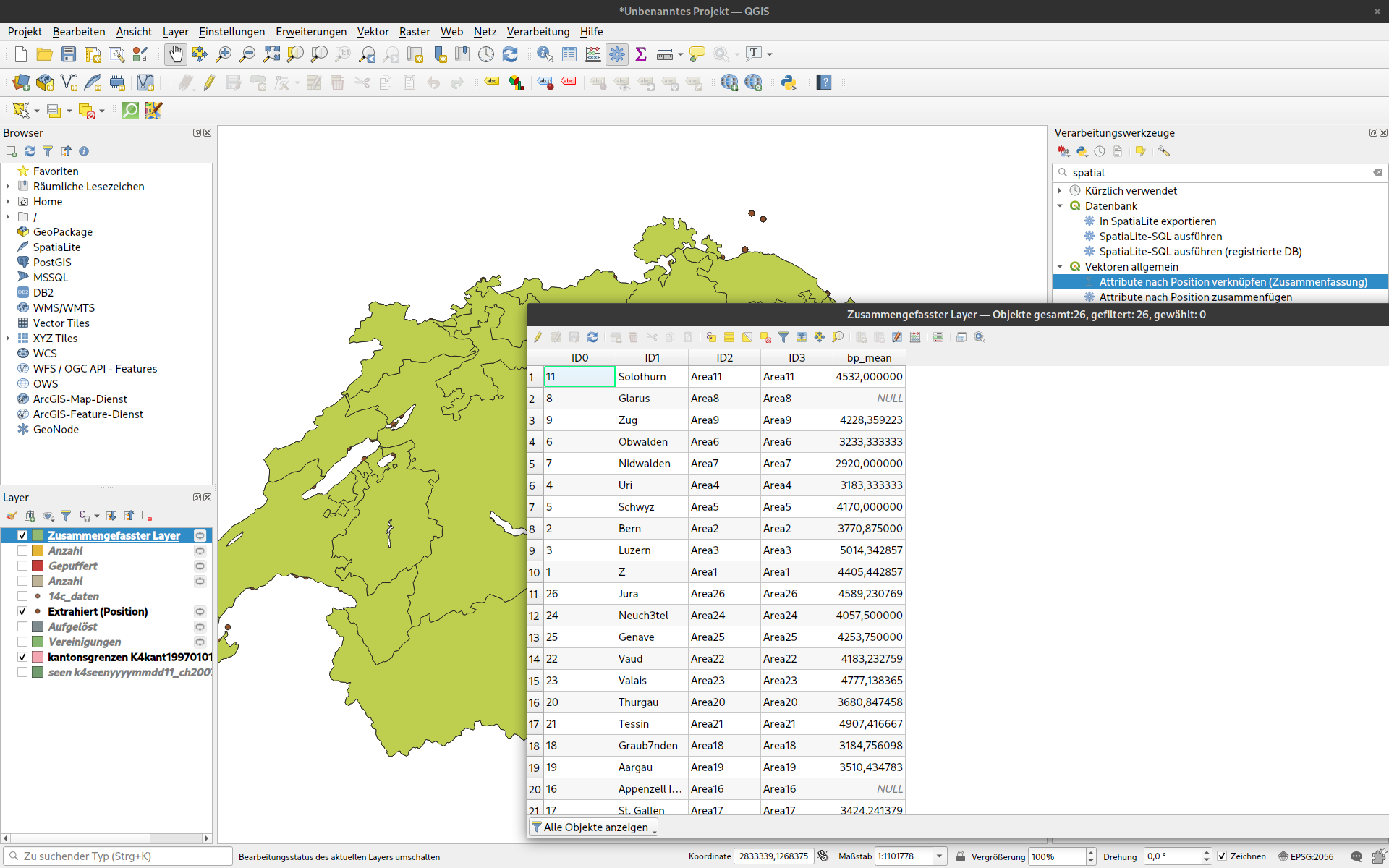Click the Zoom In magnifier tool
This screenshot has width=1389, height=868.
coord(224,54)
